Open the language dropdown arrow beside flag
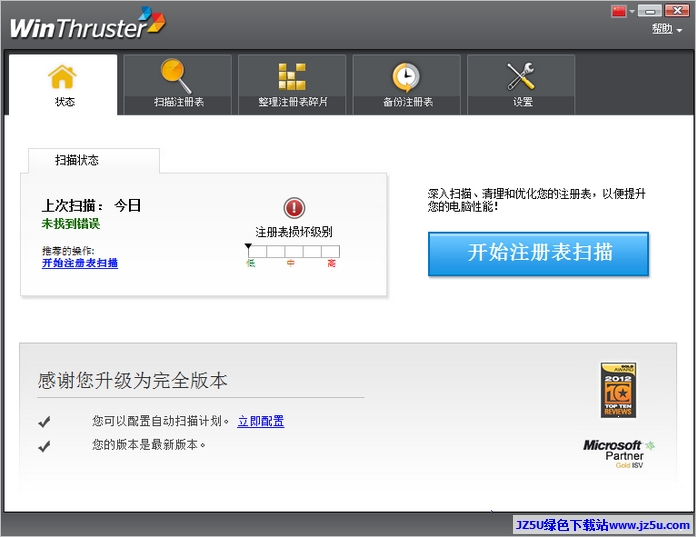This screenshot has height=537, width=696. tap(632, 12)
